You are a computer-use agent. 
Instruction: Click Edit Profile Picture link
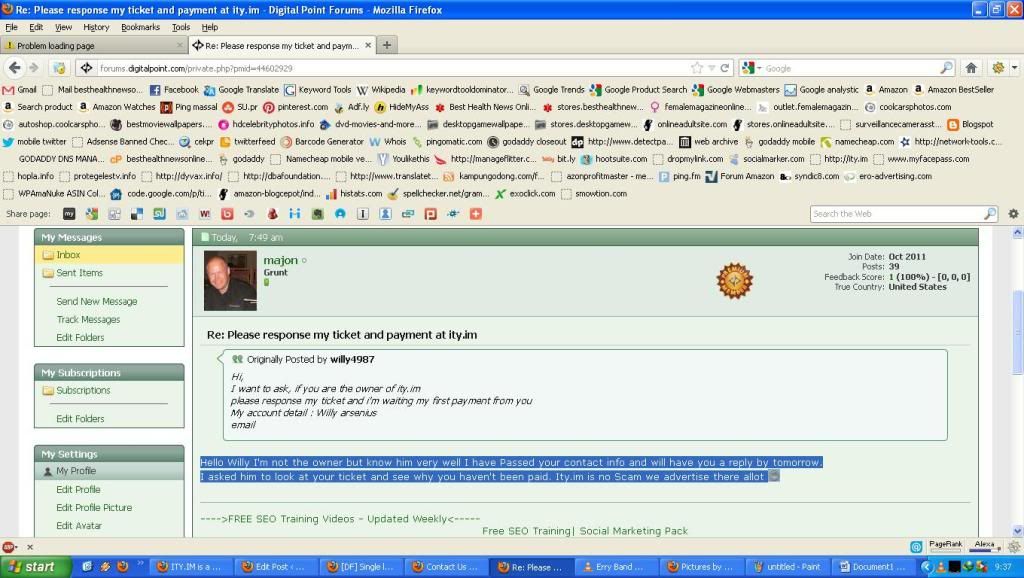94,507
